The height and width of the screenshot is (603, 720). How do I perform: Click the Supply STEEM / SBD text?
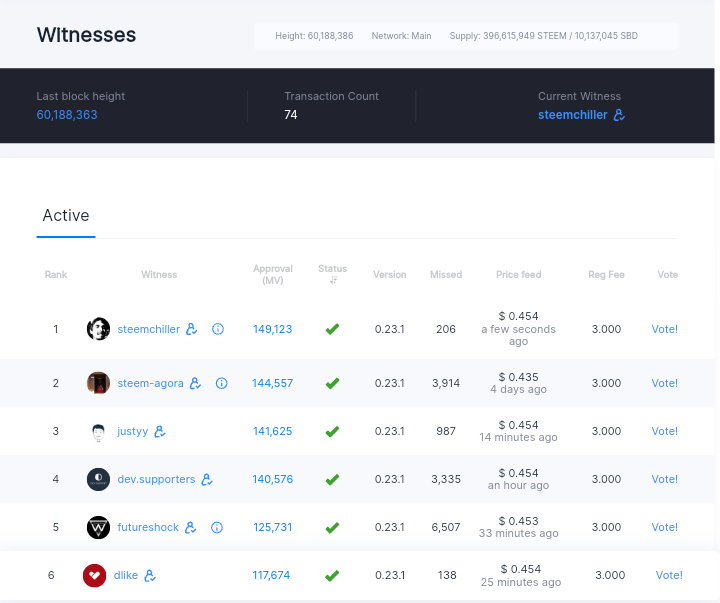(x=543, y=36)
